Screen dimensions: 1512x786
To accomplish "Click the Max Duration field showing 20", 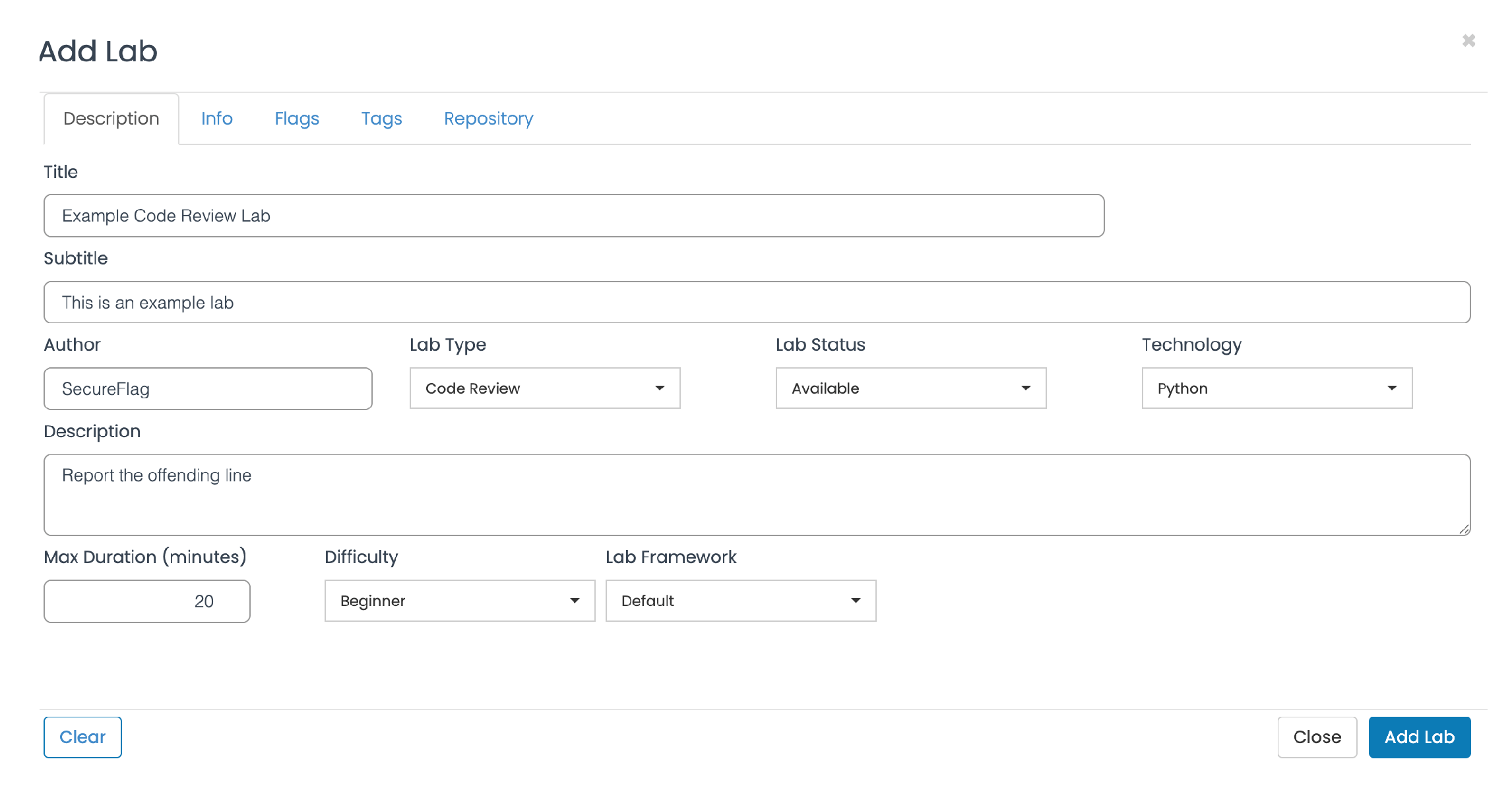I will pos(146,601).
